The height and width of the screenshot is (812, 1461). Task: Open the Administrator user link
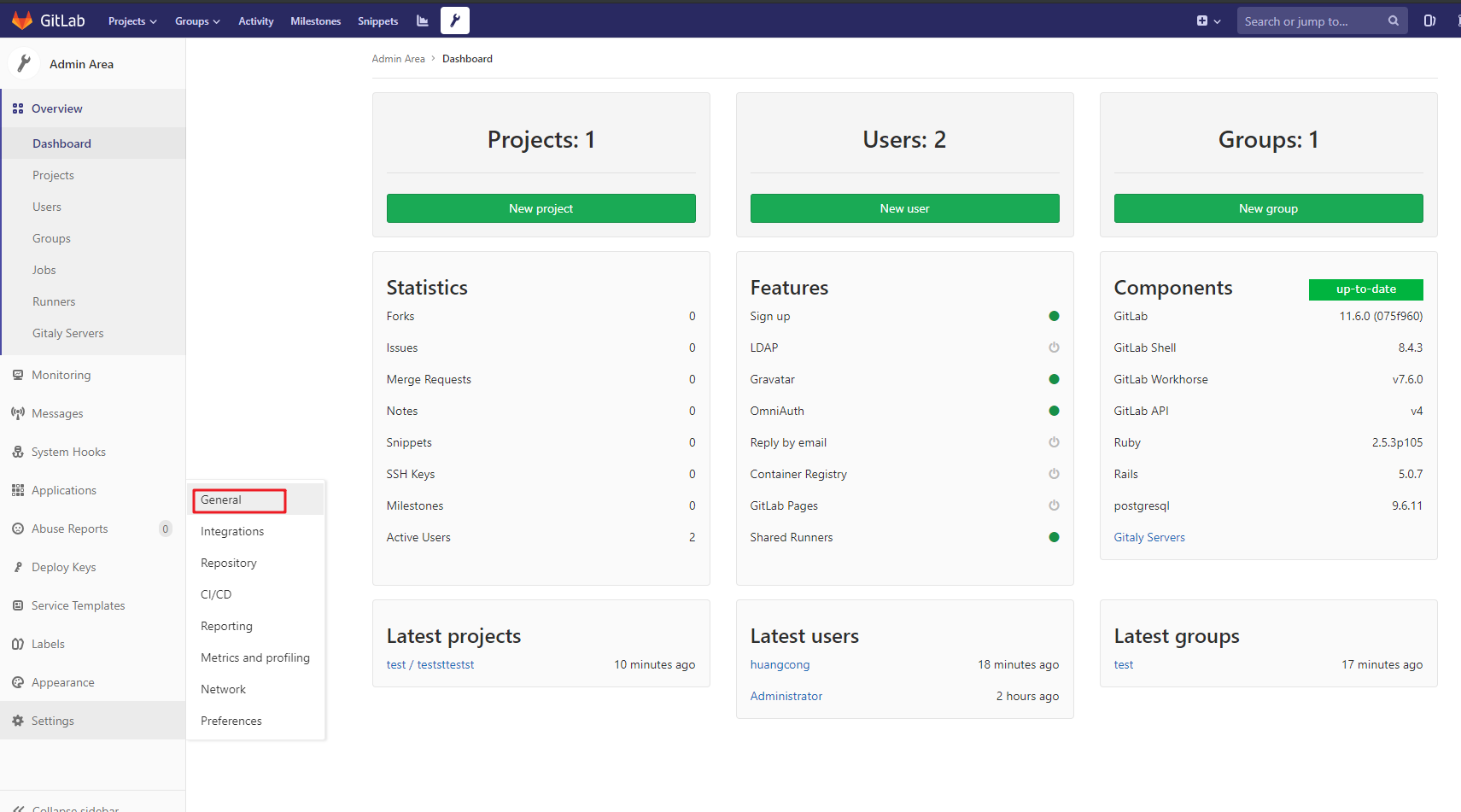tap(786, 696)
